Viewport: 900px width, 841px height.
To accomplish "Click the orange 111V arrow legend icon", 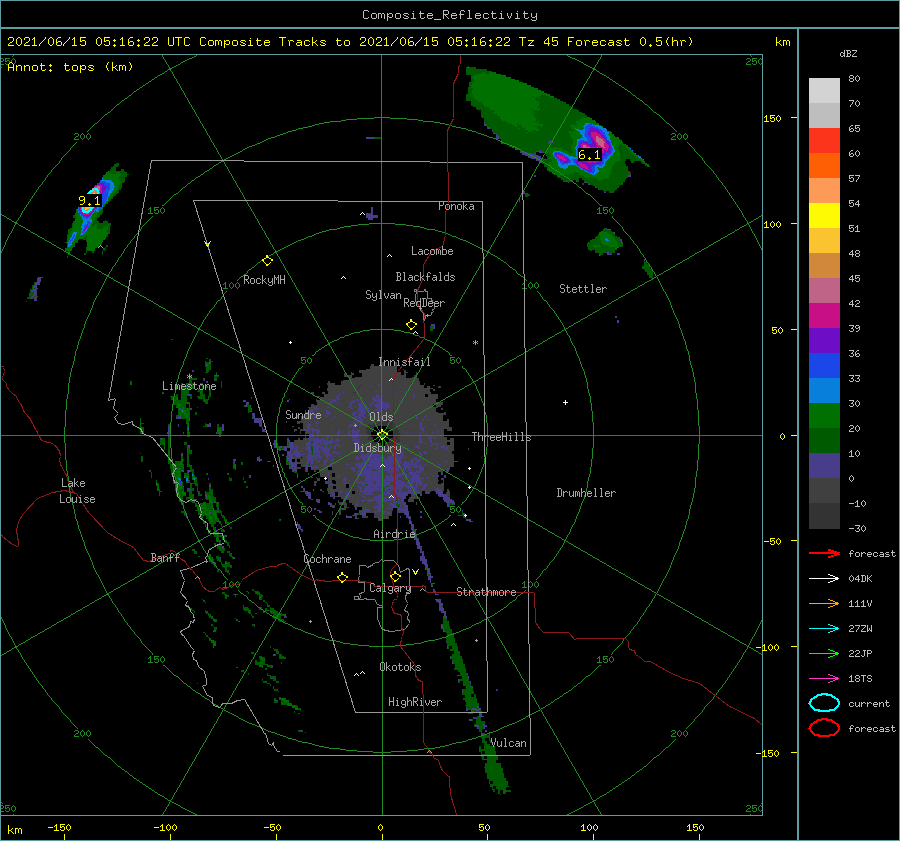I will coord(824,603).
